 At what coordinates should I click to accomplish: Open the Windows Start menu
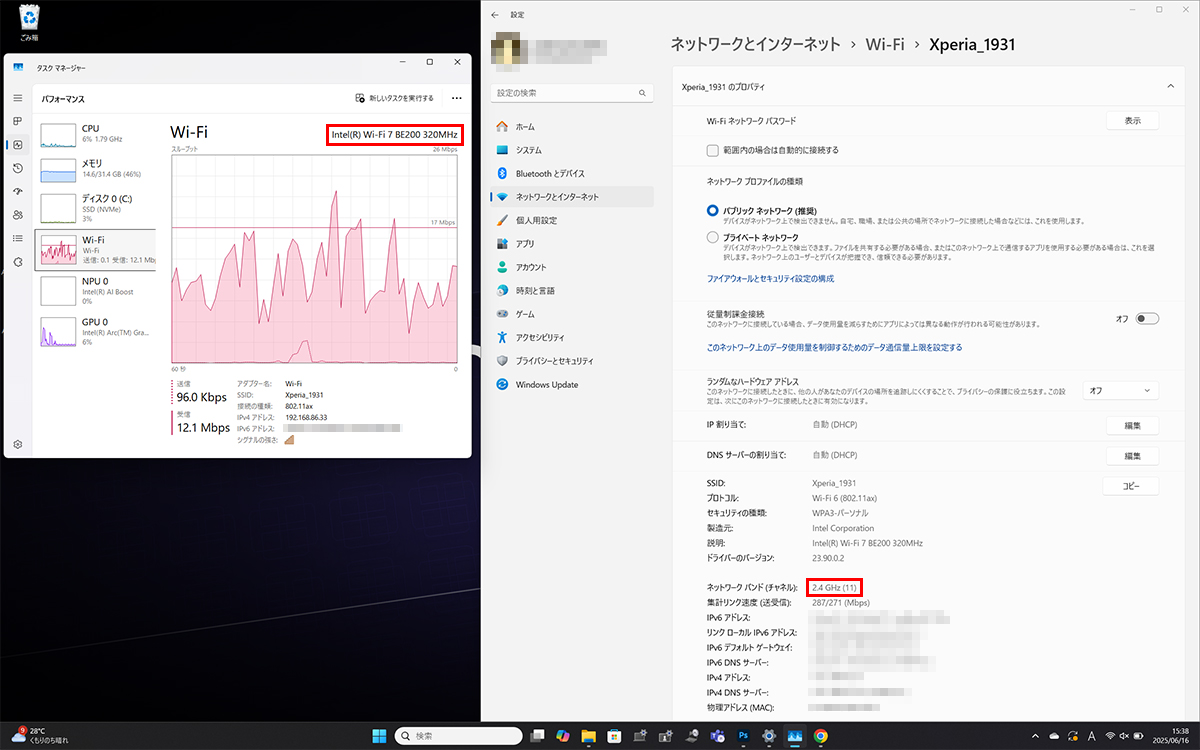380,736
